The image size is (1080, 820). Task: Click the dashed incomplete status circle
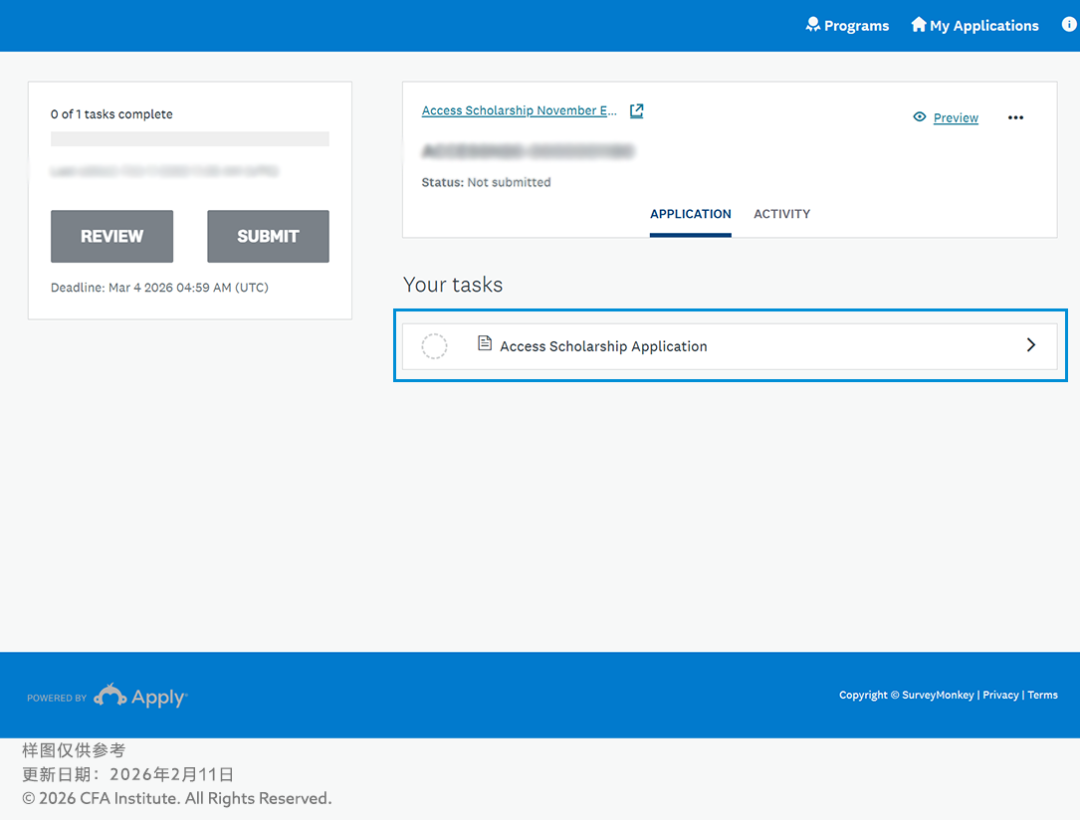[x=435, y=346]
